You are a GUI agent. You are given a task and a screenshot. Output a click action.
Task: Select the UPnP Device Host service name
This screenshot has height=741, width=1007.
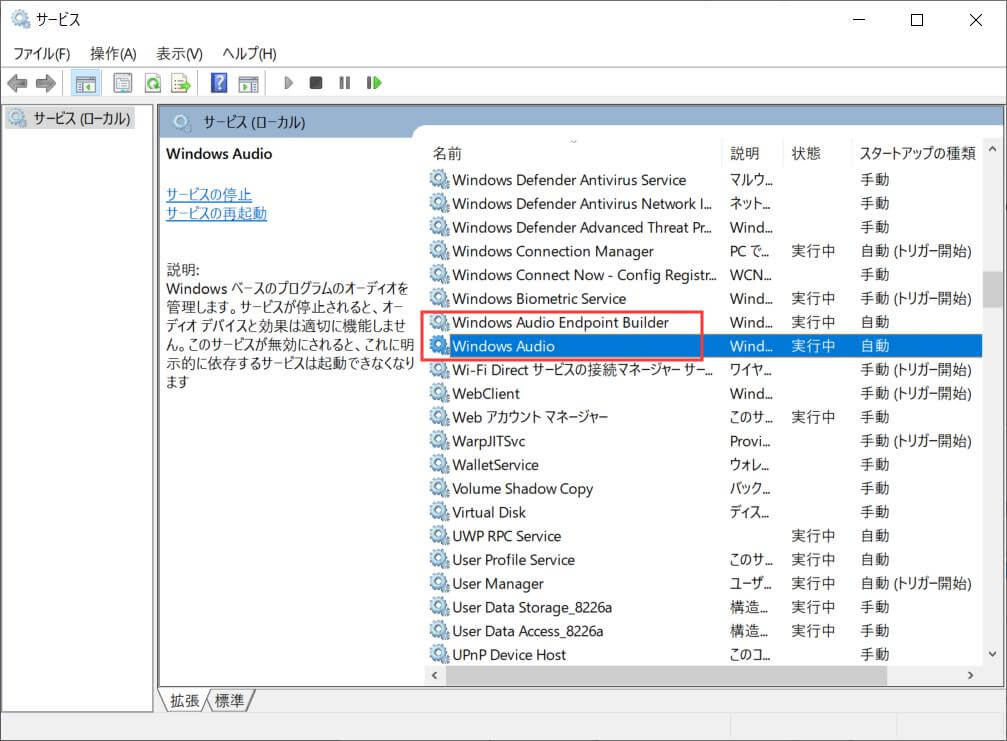click(x=509, y=655)
